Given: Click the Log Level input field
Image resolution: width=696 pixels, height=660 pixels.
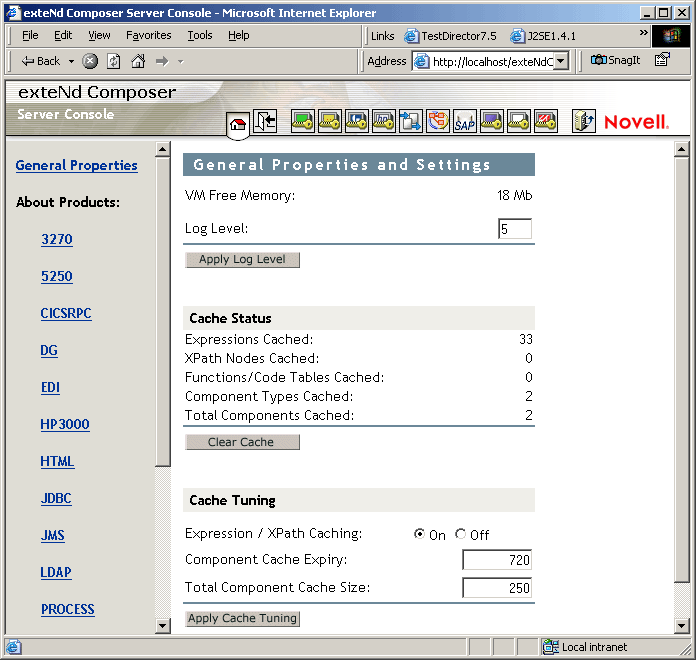Looking at the screenshot, I should click(x=515, y=229).
